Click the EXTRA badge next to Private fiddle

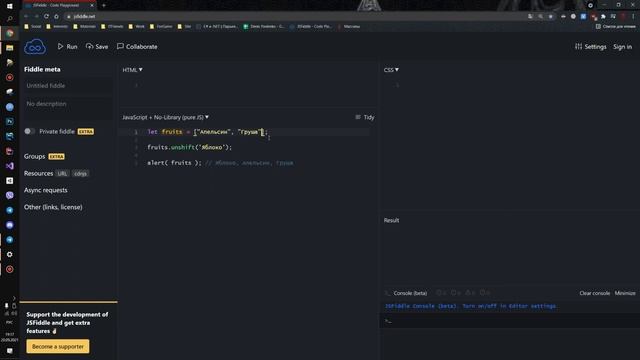(86, 131)
